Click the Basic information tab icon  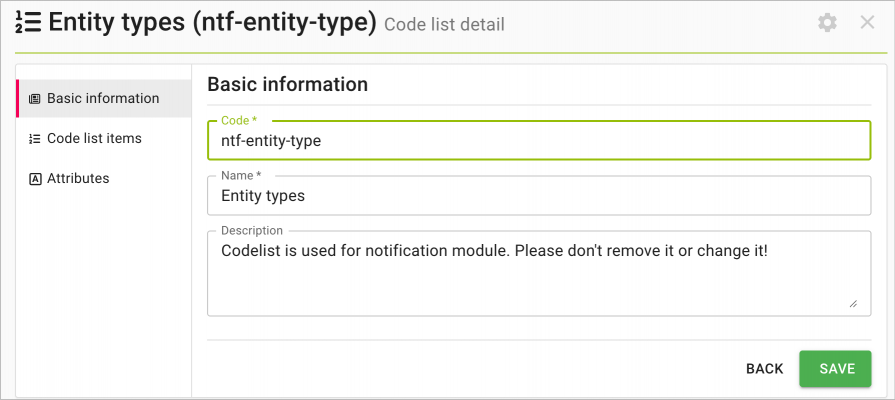[35, 99]
